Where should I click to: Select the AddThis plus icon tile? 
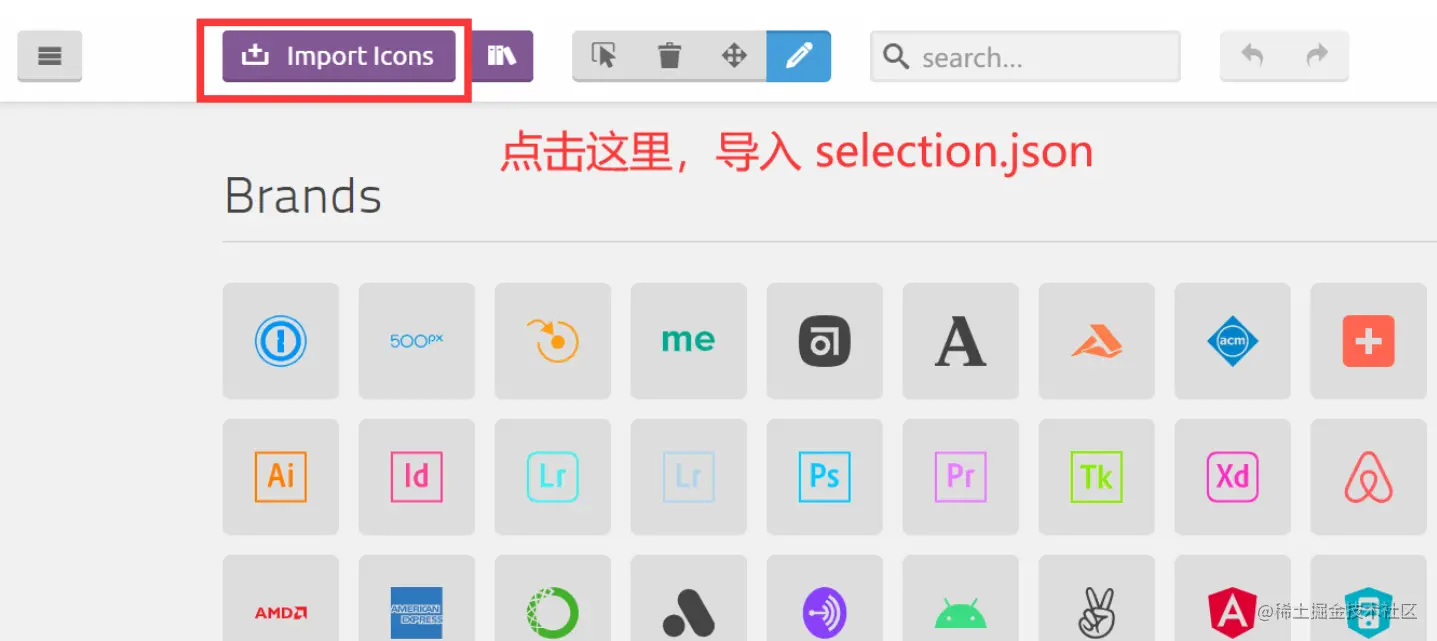click(1369, 341)
